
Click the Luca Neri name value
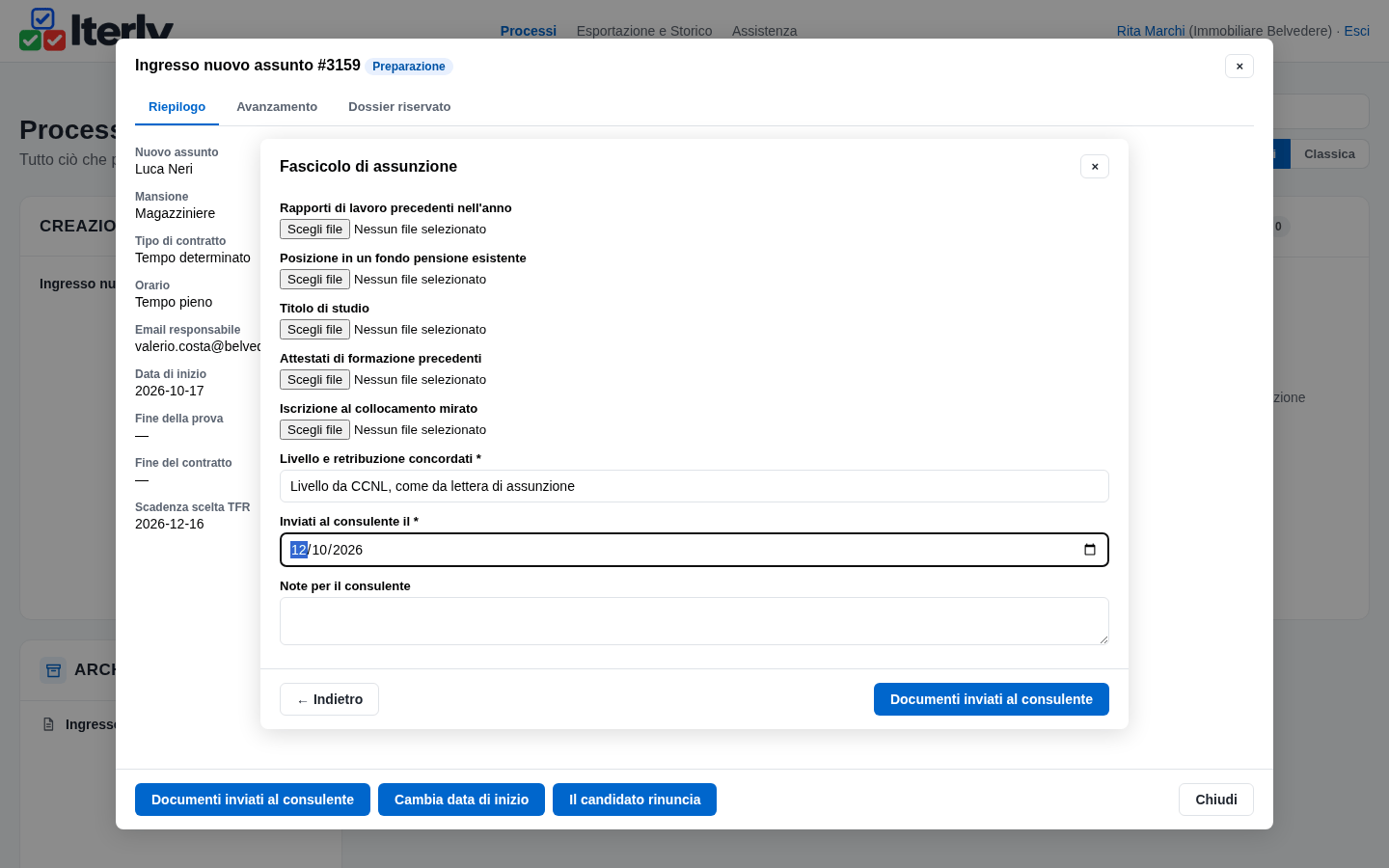[x=164, y=169]
